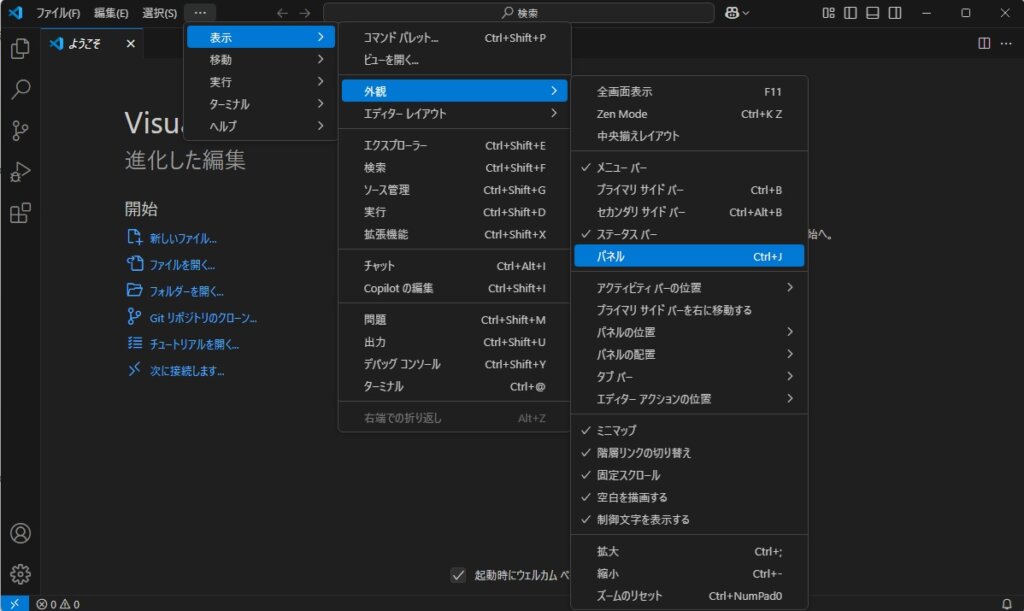
Task: Click Customize Layout icon in title bar
Action: point(828,13)
